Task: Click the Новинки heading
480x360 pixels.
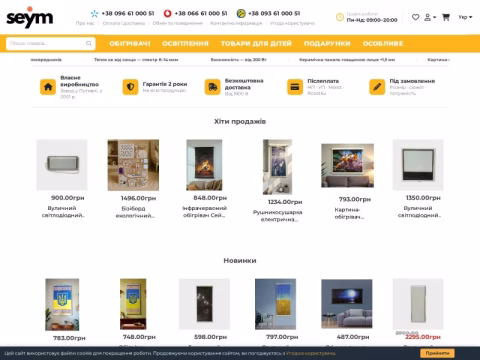Action: click(x=240, y=260)
